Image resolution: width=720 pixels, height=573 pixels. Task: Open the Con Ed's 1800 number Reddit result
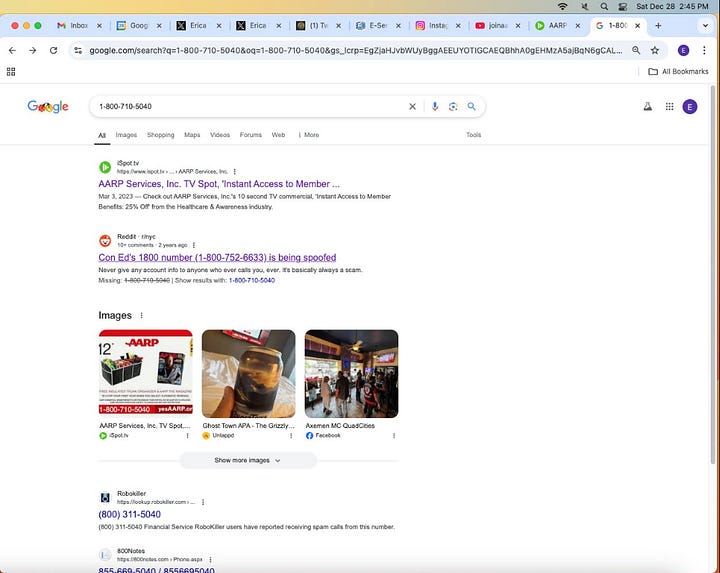[x=217, y=258]
